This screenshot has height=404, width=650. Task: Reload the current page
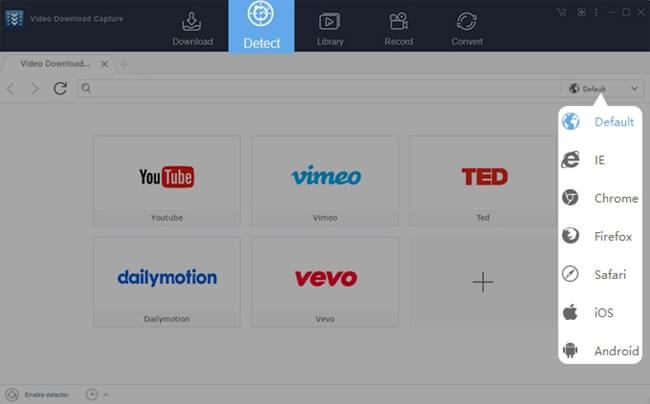(60, 88)
